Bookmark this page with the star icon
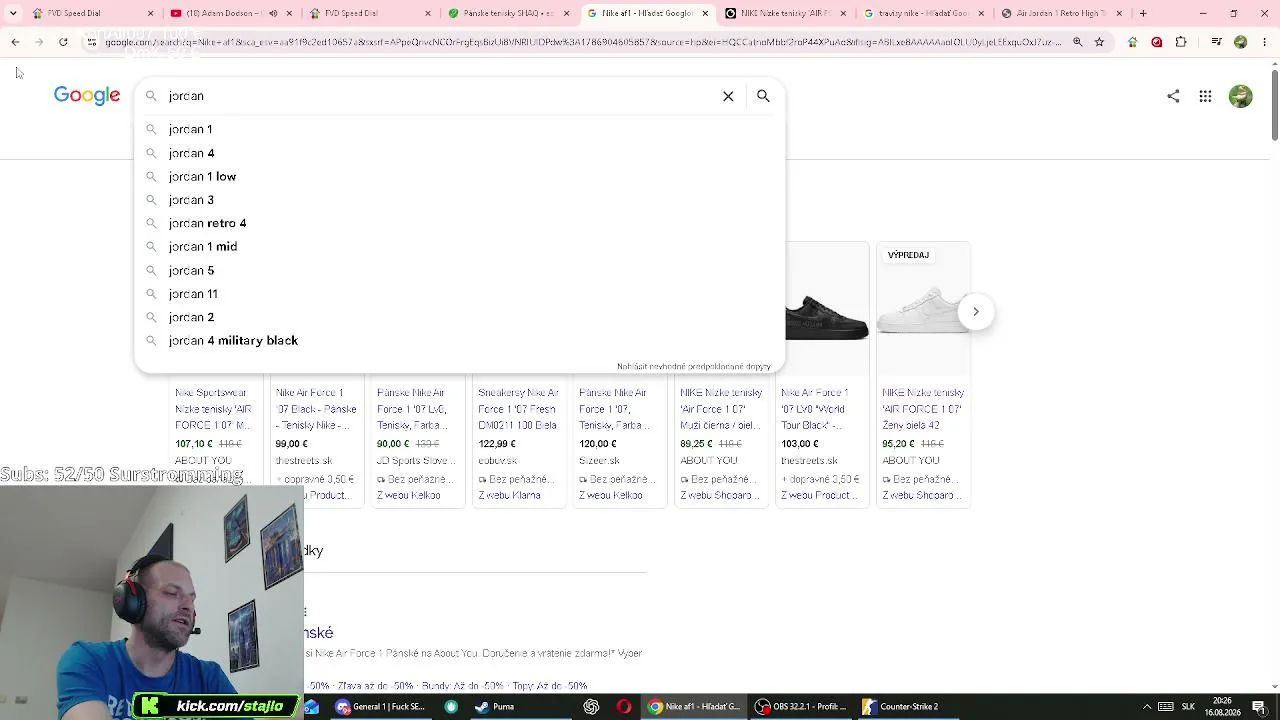The width and height of the screenshot is (1280, 720). 1099,42
